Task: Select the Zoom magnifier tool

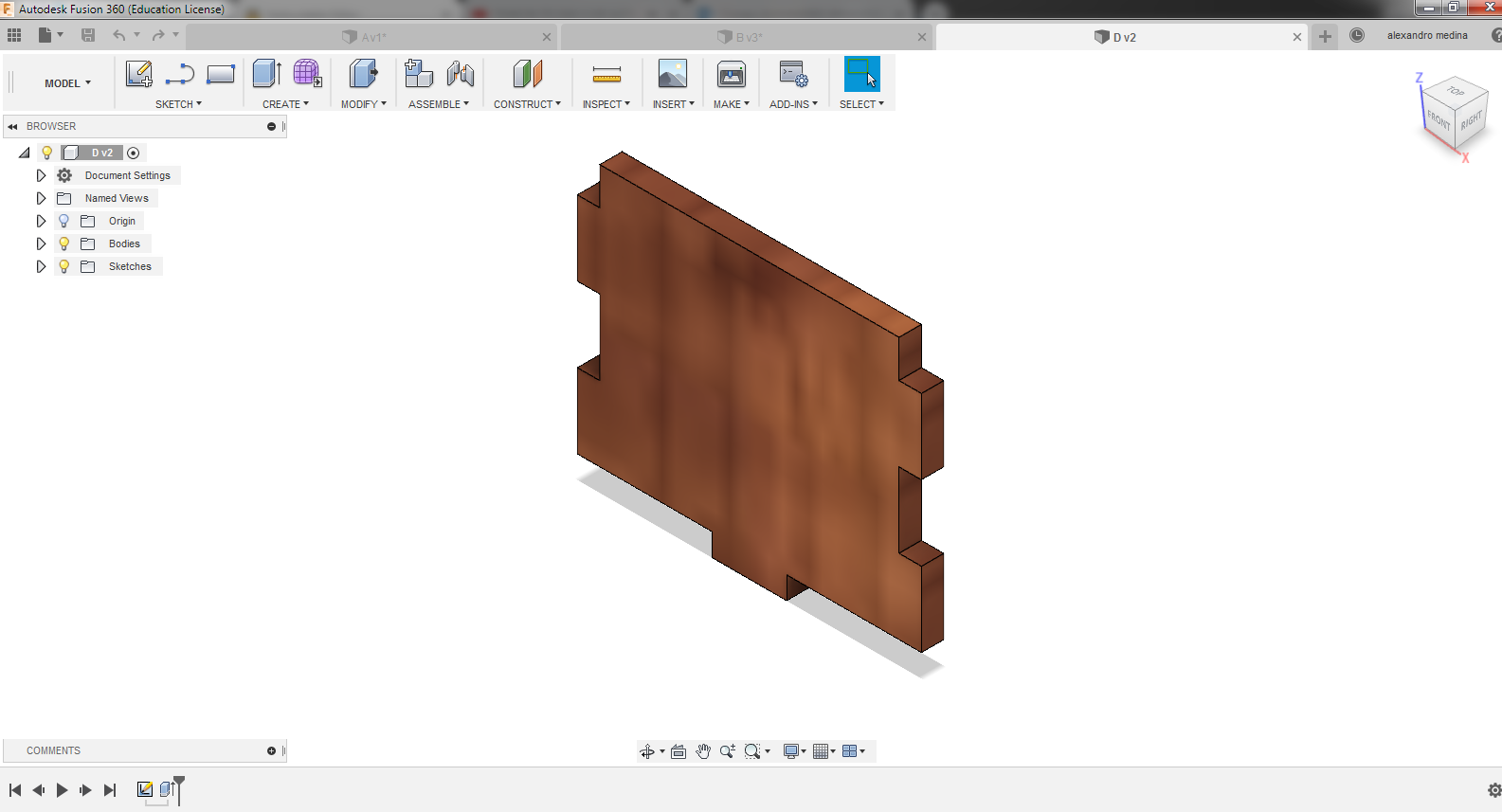Action: tap(728, 751)
